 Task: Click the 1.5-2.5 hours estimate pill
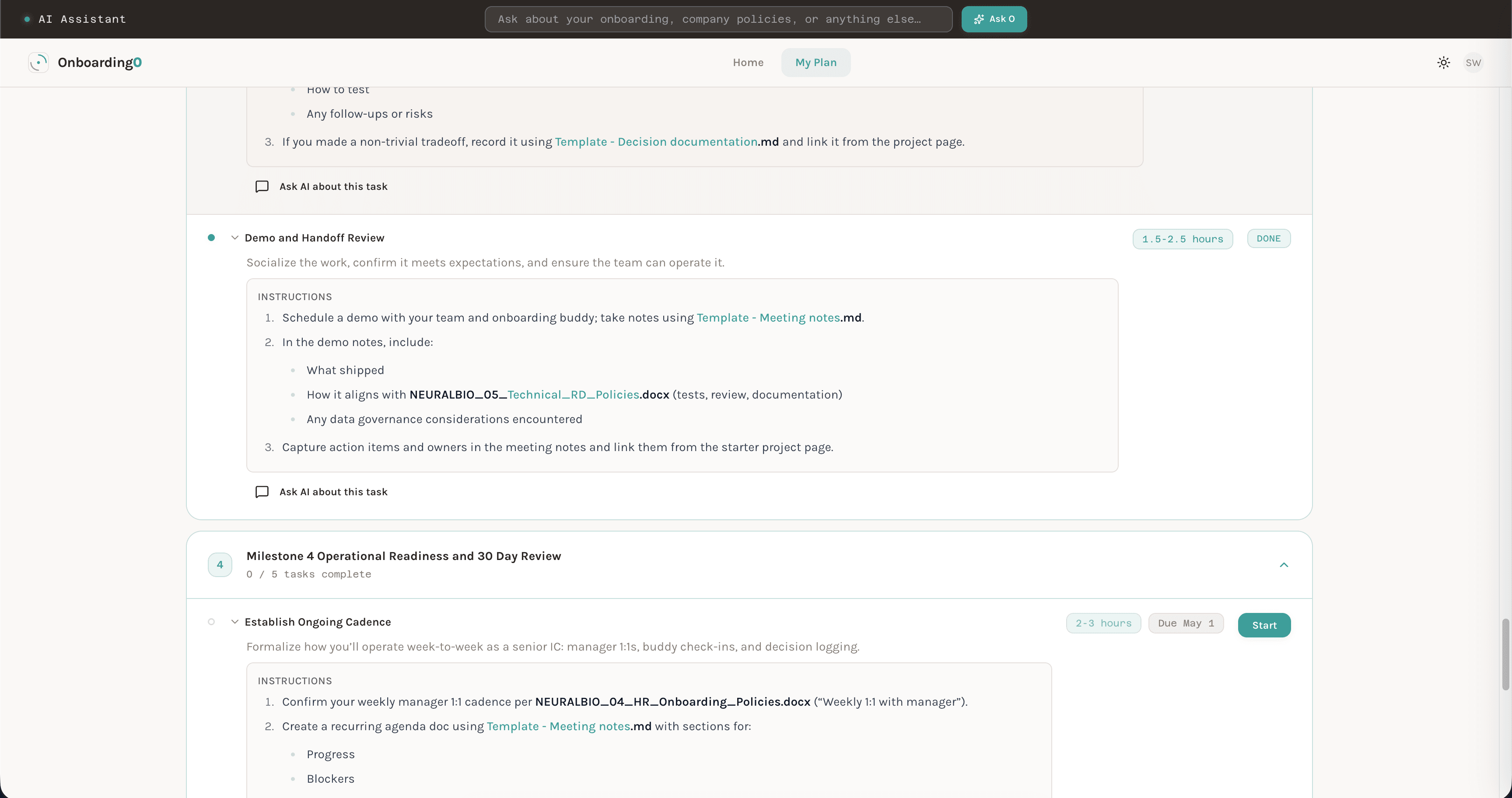coord(1182,238)
